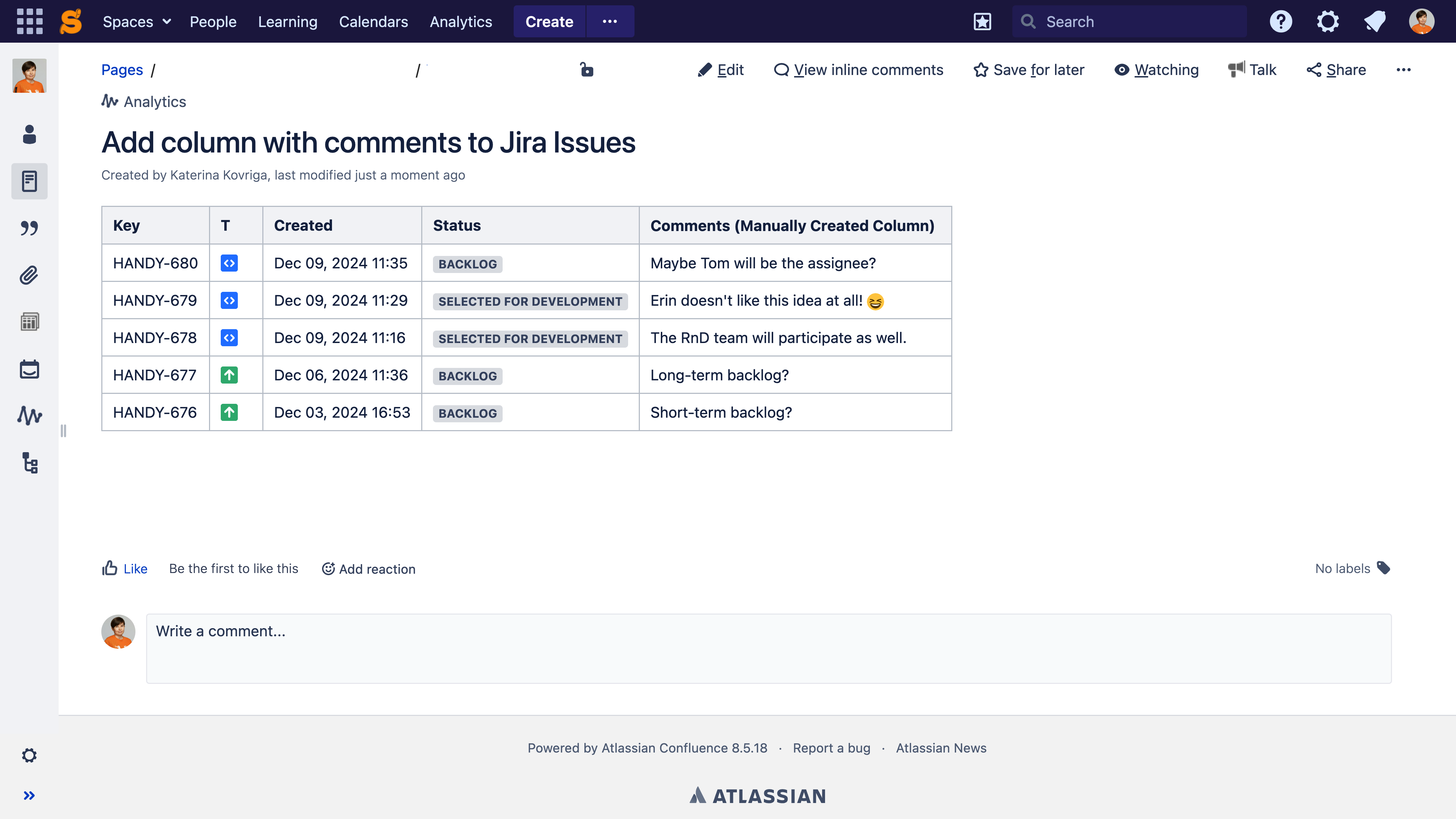Open the page more actions ellipsis
This screenshot has width=1456, height=819.
pyautogui.click(x=1403, y=70)
